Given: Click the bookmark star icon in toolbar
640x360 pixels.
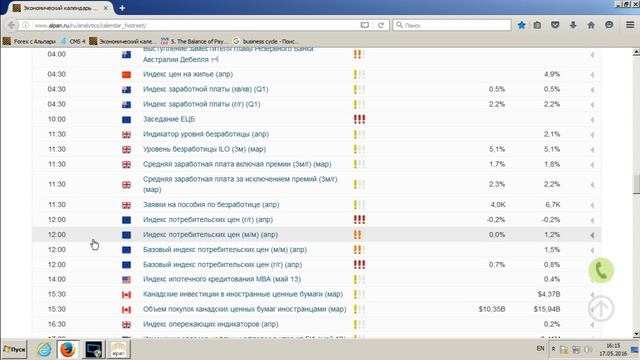Looking at the screenshot, I should (x=521, y=25).
